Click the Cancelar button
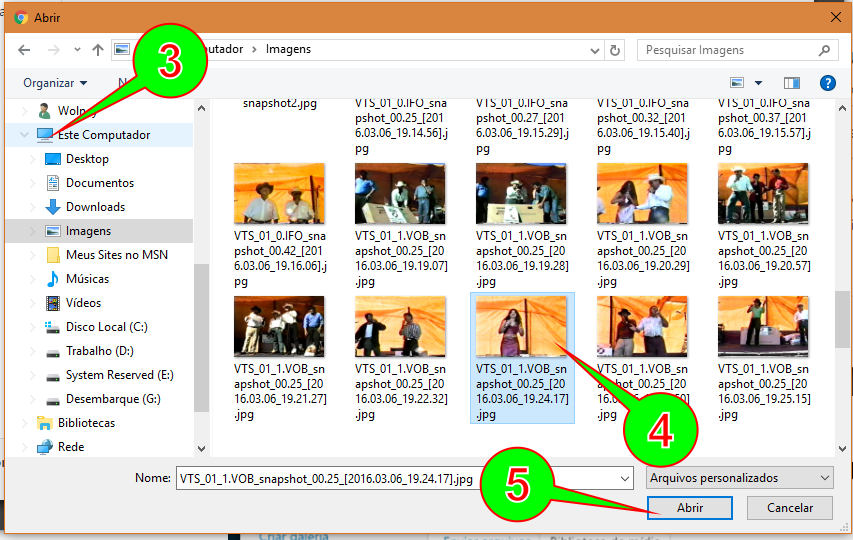The width and height of the screenshot is (853, 540). click(x=789, y=507)
